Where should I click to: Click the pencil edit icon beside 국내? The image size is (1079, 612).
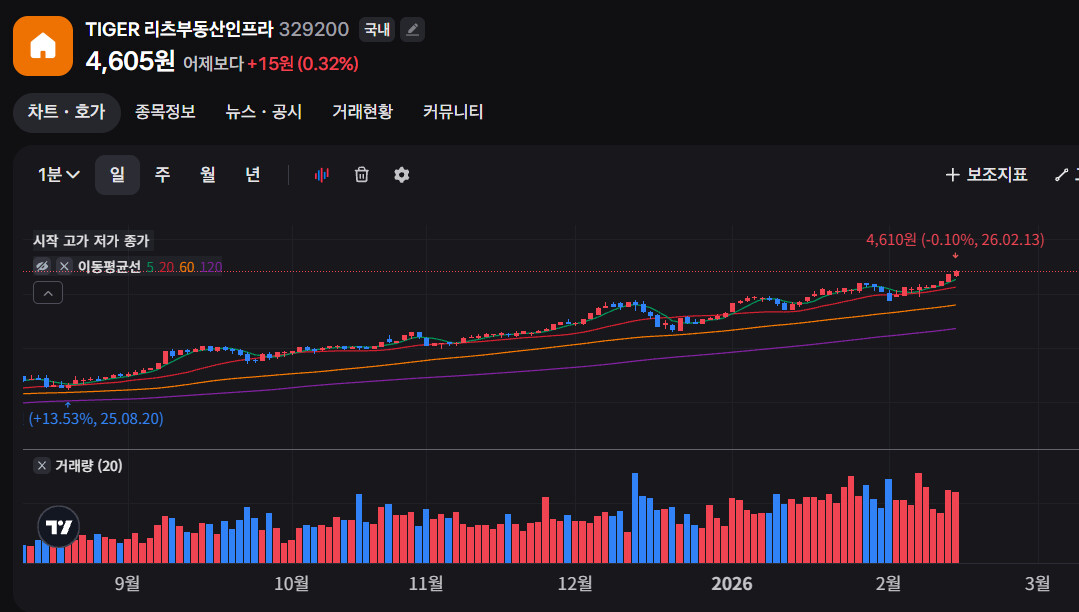(412, 30)
